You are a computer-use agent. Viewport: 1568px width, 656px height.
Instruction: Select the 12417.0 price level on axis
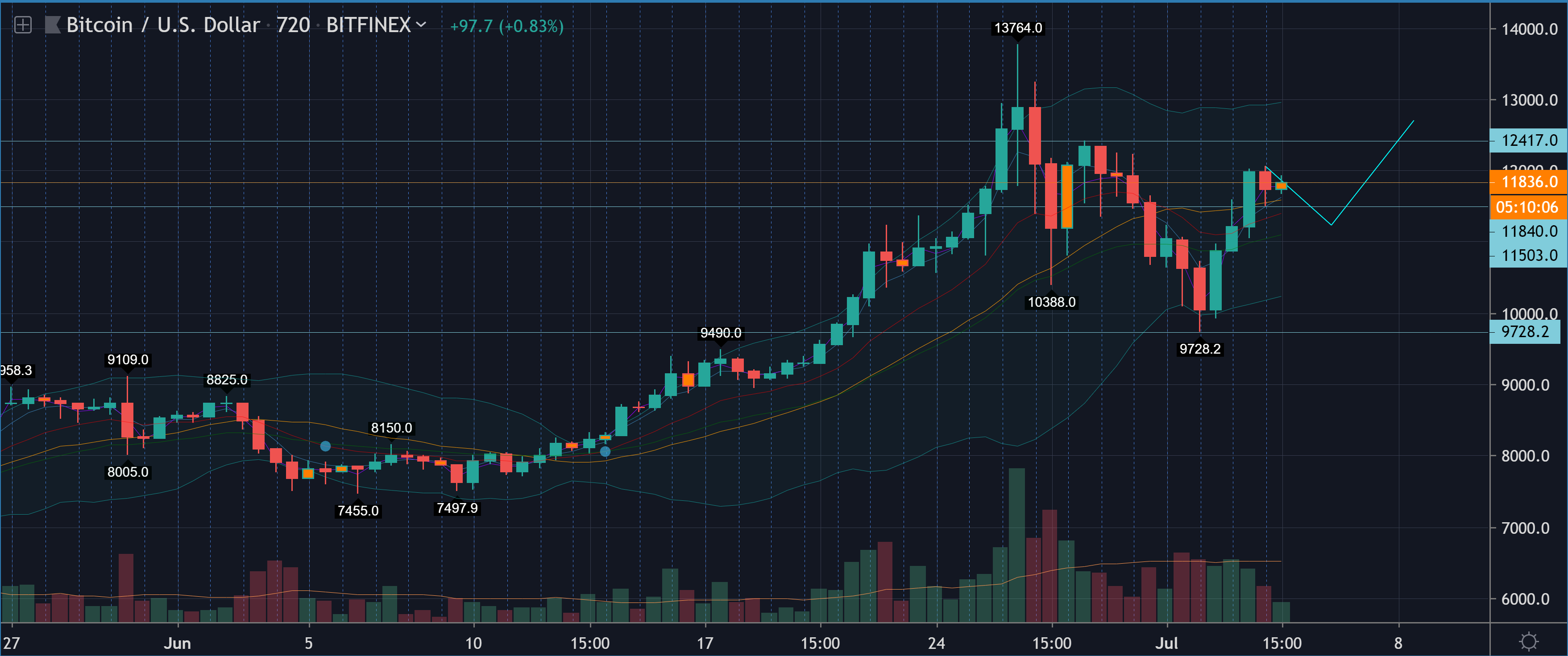pos(1528,140)
